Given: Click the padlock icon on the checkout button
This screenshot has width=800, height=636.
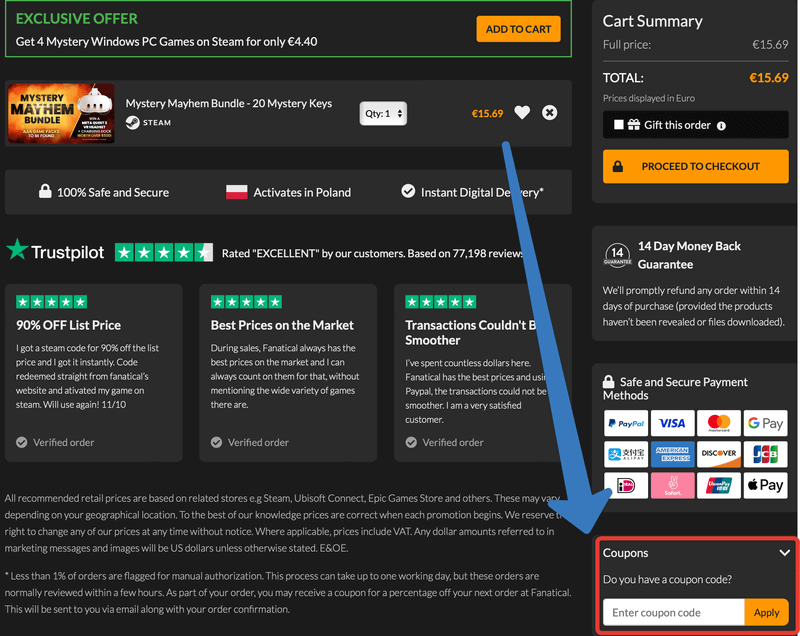Looking at the screenshot, I should (x=617, y=166).
